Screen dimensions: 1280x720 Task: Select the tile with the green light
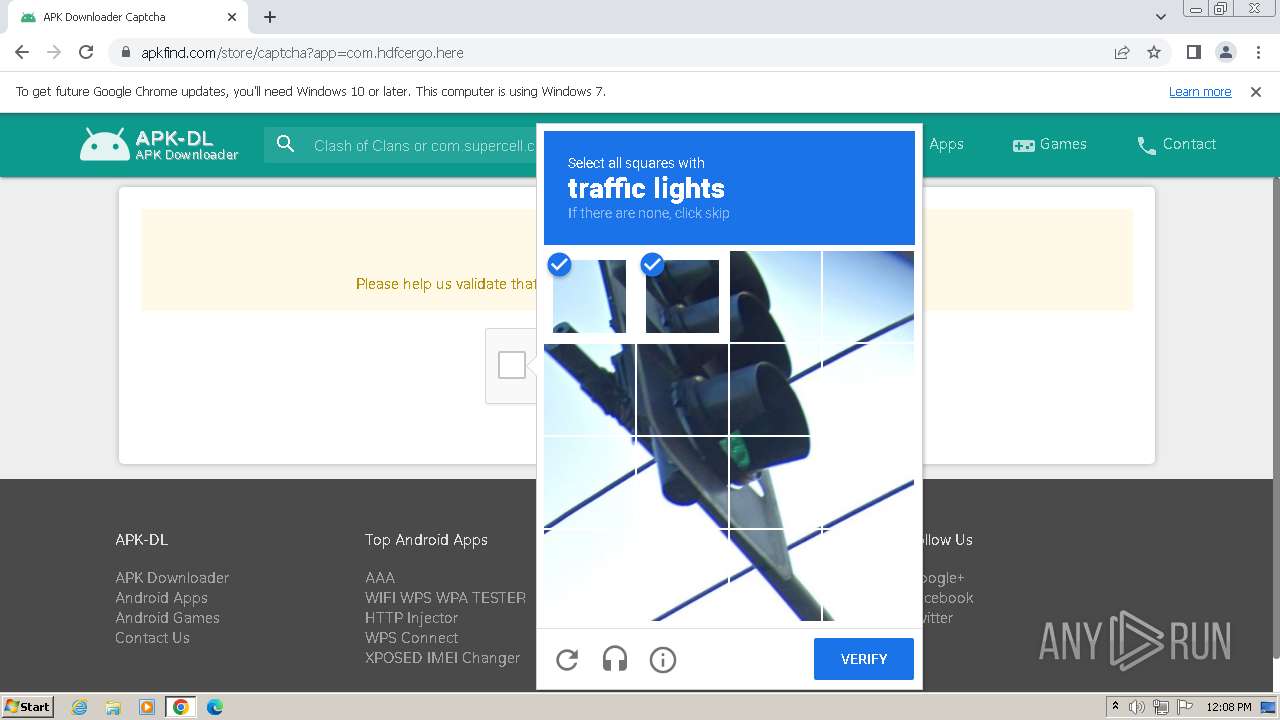pyautogui.click(x=775, y=482)
